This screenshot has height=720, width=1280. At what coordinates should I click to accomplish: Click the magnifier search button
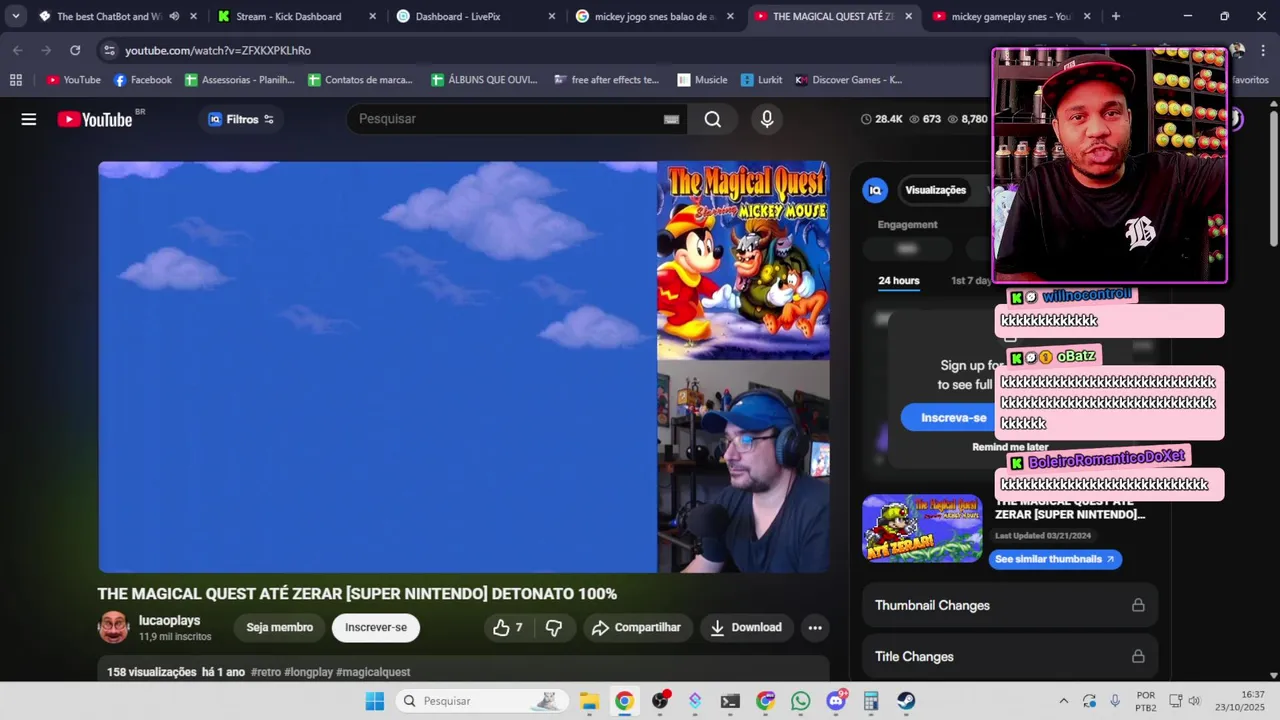click(x=712, y=119)
